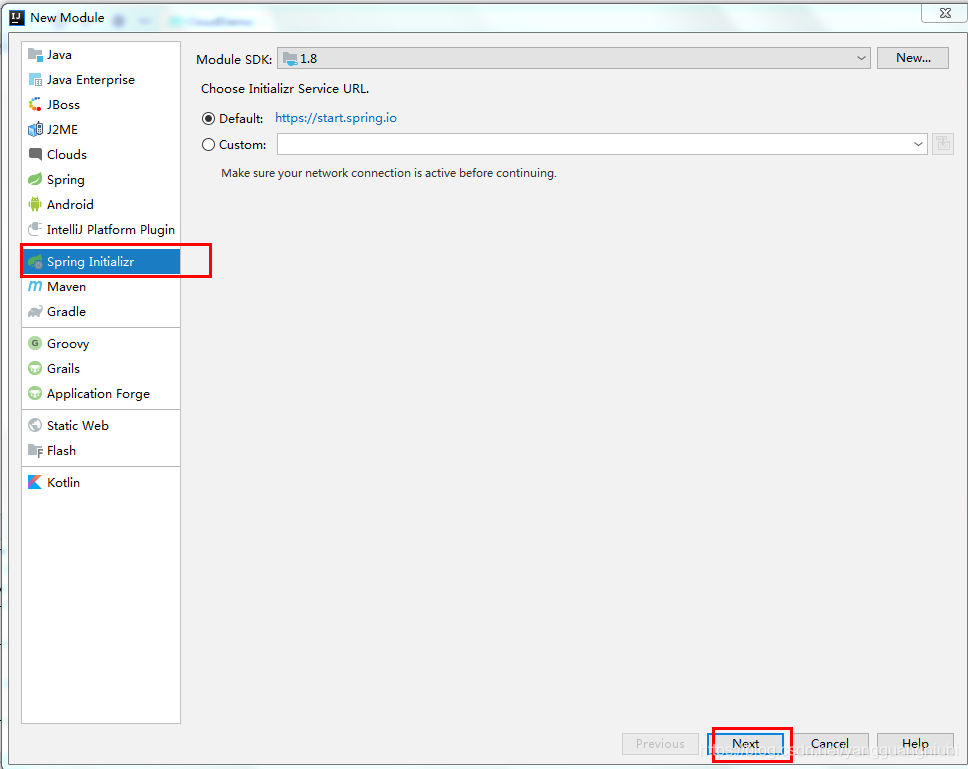
Task: Click the Android robot icon
Action: click(x=35, y=204)
